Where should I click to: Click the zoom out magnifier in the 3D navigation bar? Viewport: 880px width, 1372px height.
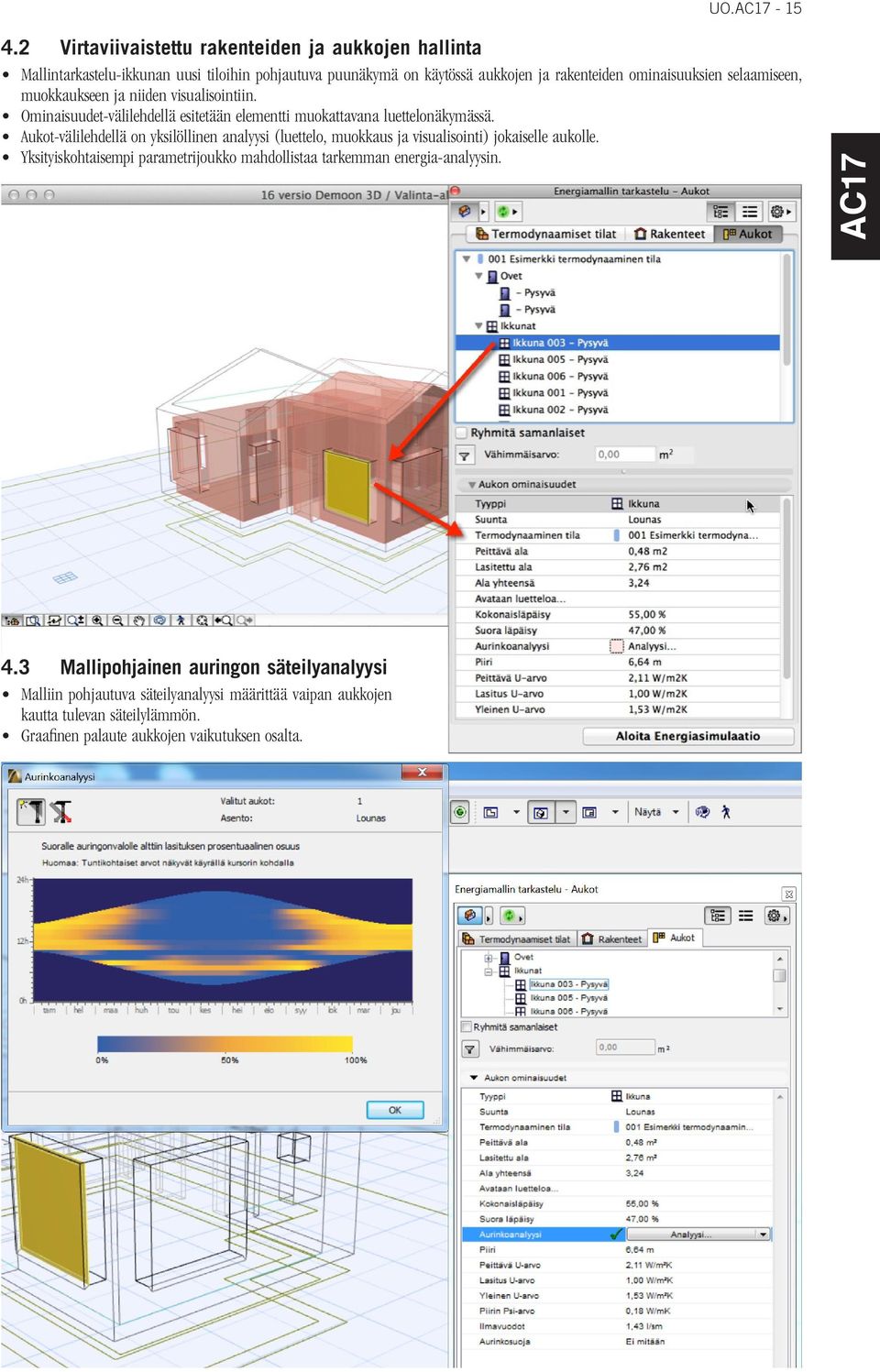tap(117, 620)
